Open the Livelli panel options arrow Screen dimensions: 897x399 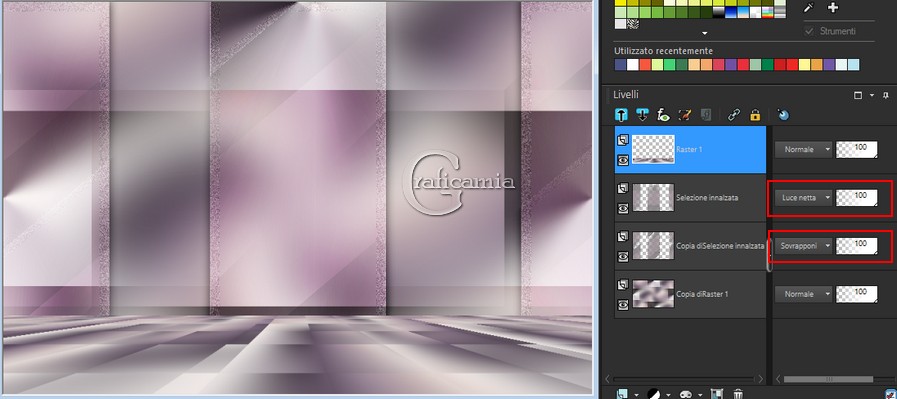pyautogui.click(x=872, y=95)
